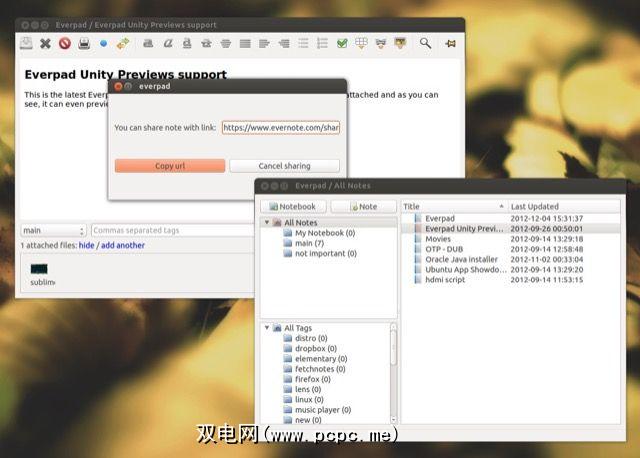
Task: Center-align the note text
Action: tap(226, 43)
